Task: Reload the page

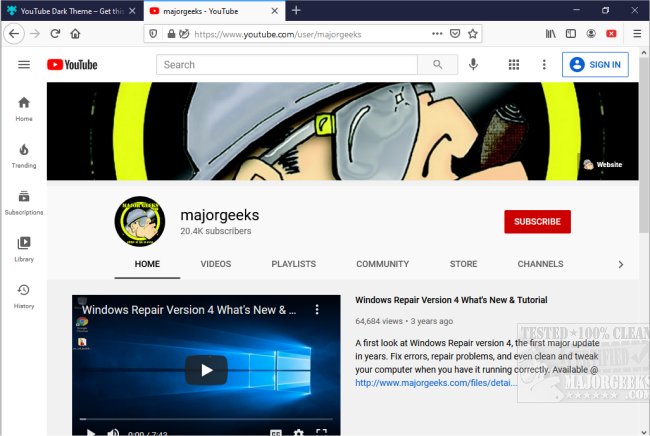Action: pyautogui.click(x=55, y=34)
